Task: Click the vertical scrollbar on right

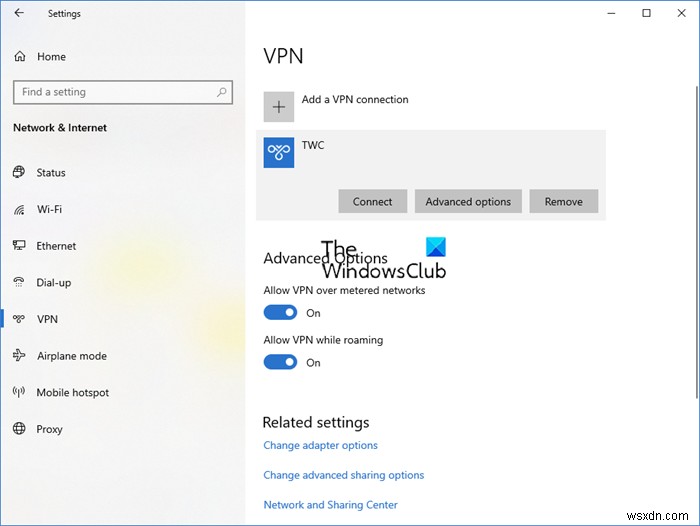Action: [697, 241]
